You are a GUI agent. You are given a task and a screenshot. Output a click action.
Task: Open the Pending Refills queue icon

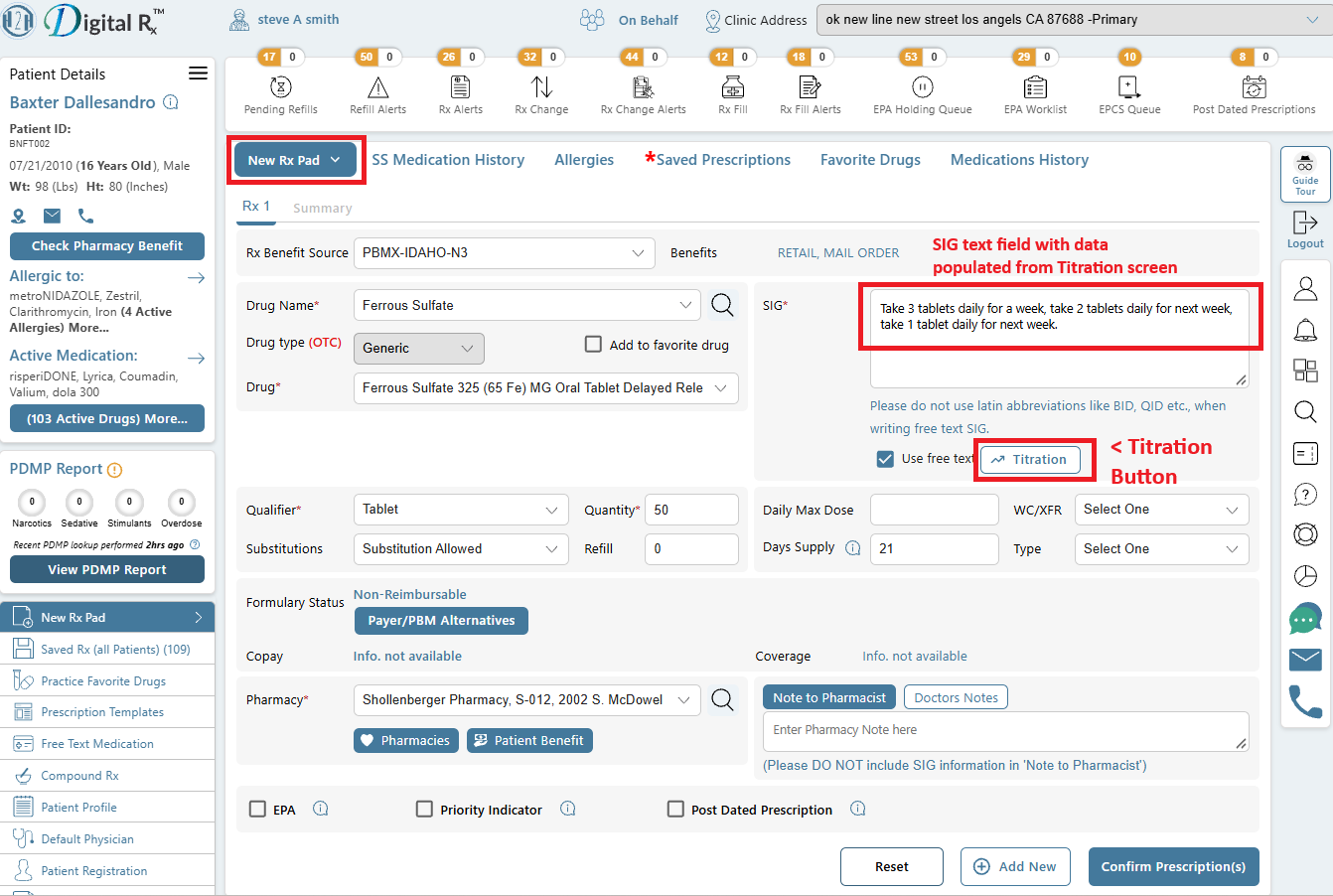(x=281, y=86)
